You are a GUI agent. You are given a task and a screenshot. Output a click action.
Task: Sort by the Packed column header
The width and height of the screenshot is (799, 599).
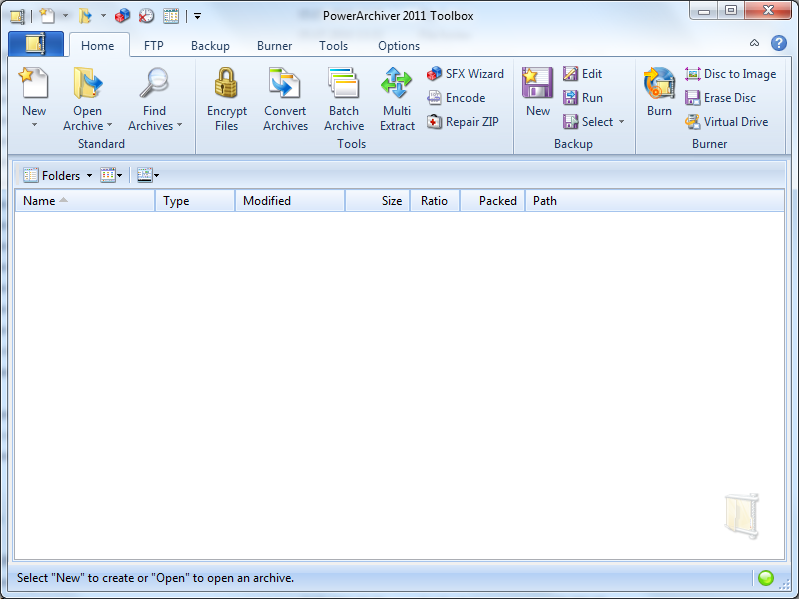[x=493, y=201]
